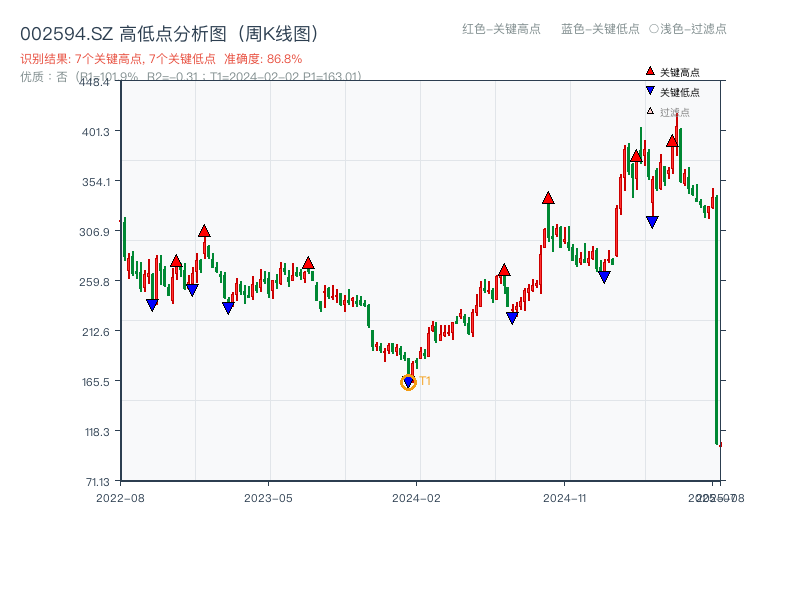Select the orange-circled T1 low point marker
800x600 pixels.
coord(408,382)
